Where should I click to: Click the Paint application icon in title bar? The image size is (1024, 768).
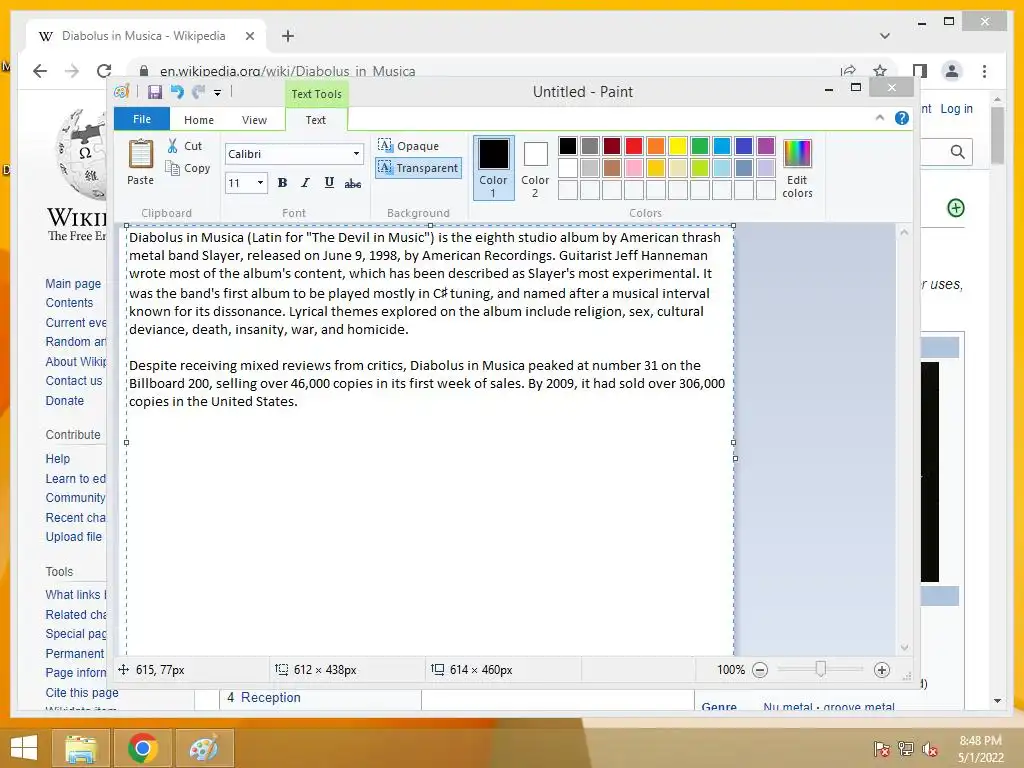pos(122,92)
